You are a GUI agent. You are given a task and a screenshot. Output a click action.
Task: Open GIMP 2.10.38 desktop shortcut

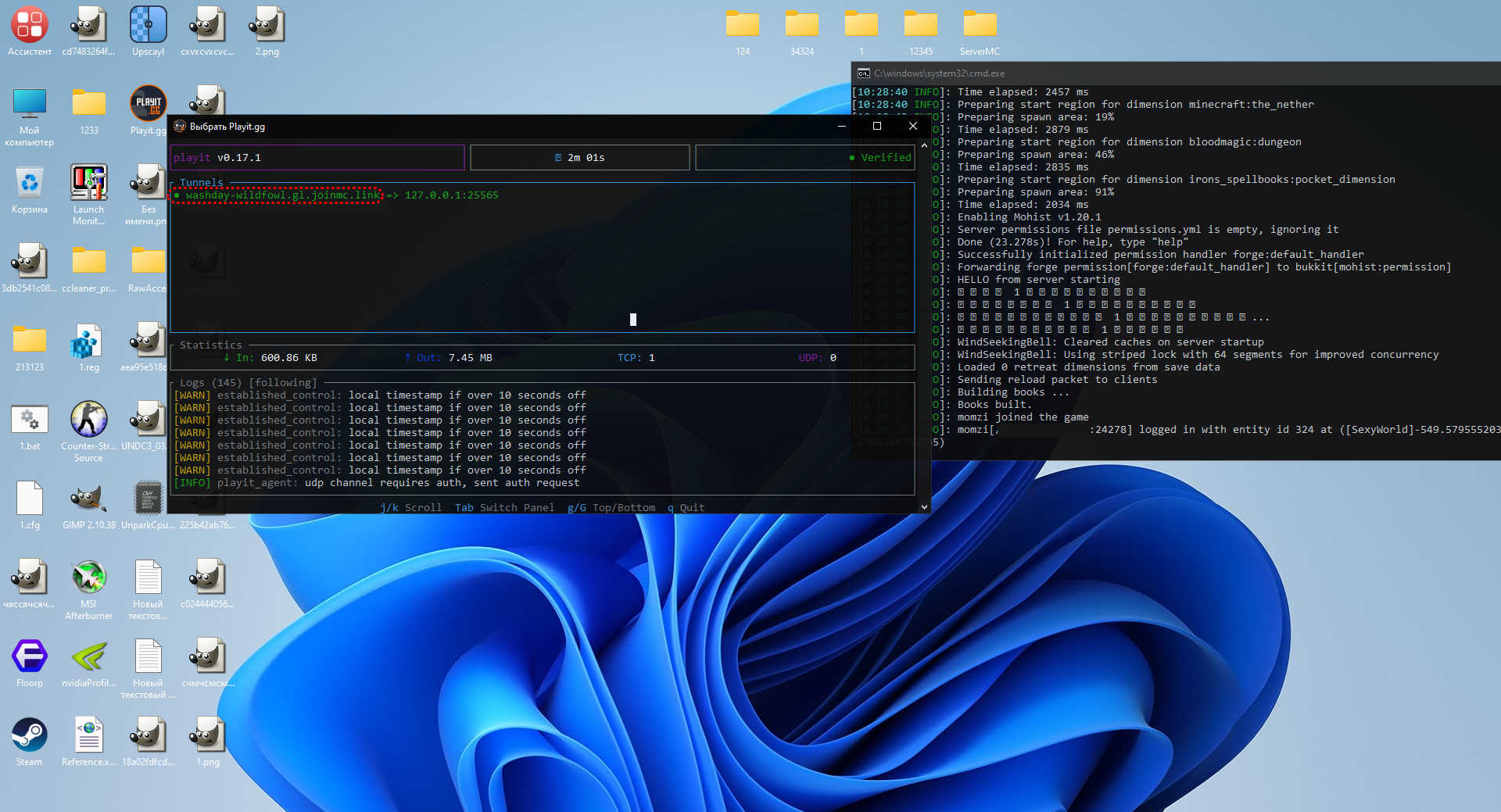coord(88,499)
